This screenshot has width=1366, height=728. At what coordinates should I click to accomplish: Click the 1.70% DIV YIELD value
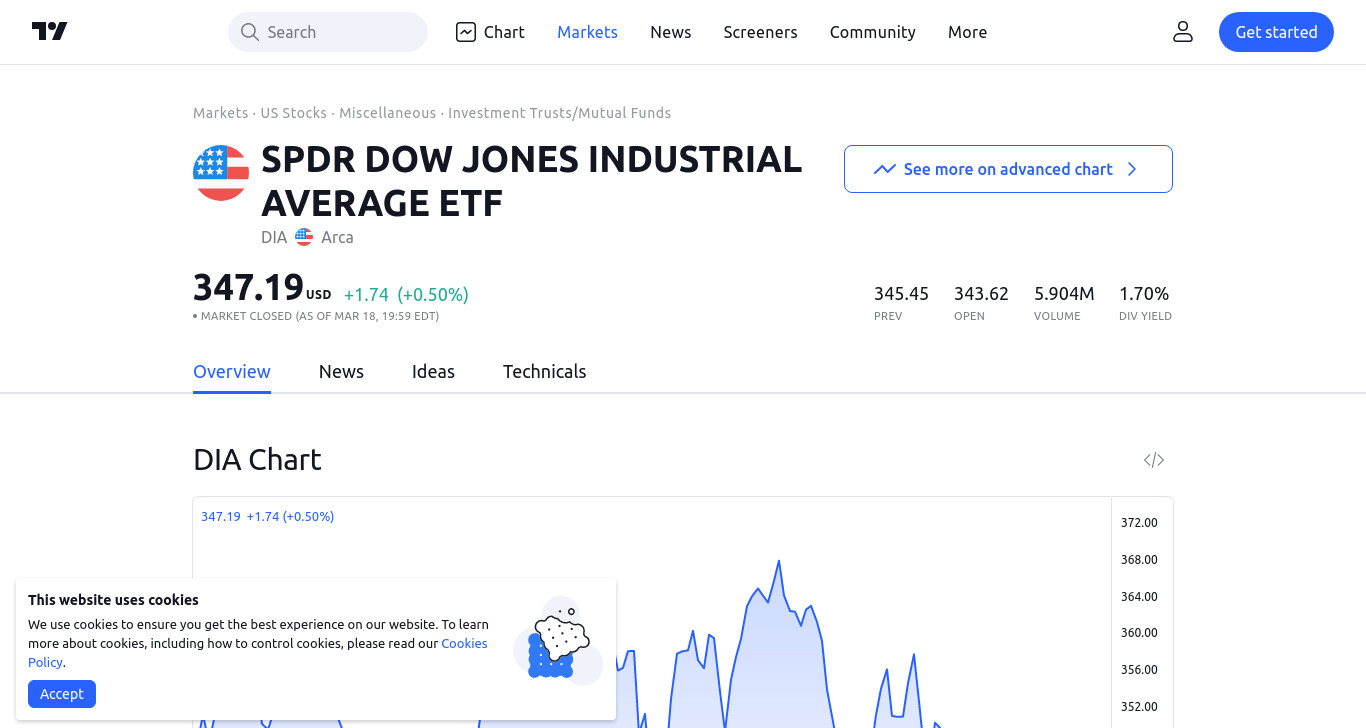[1144, 294]
